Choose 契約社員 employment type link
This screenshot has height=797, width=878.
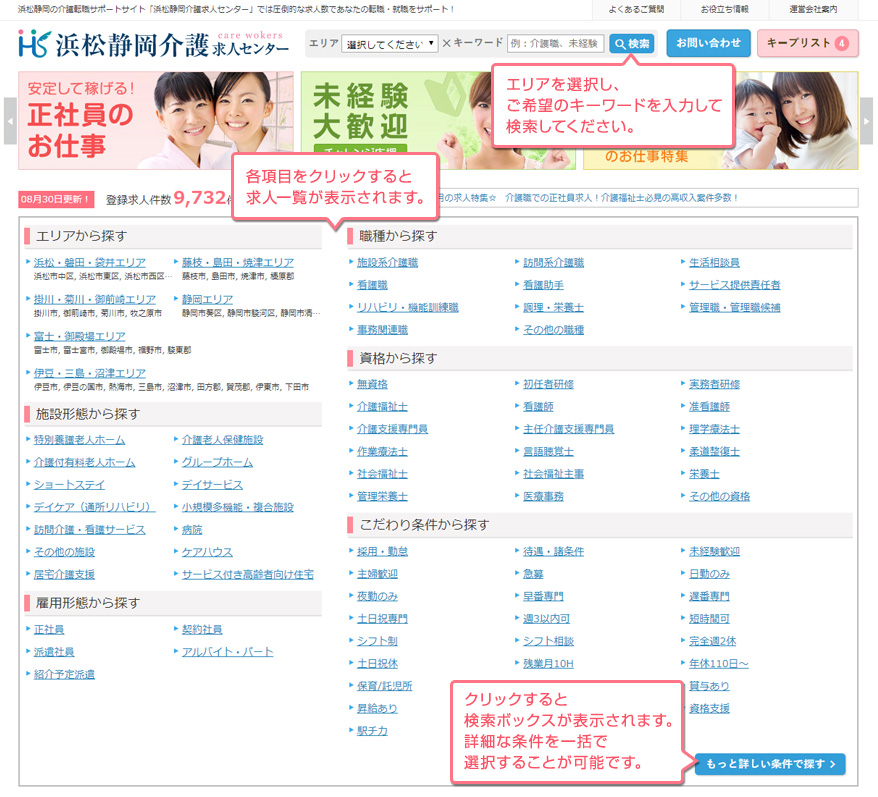(x=202, y=629)
